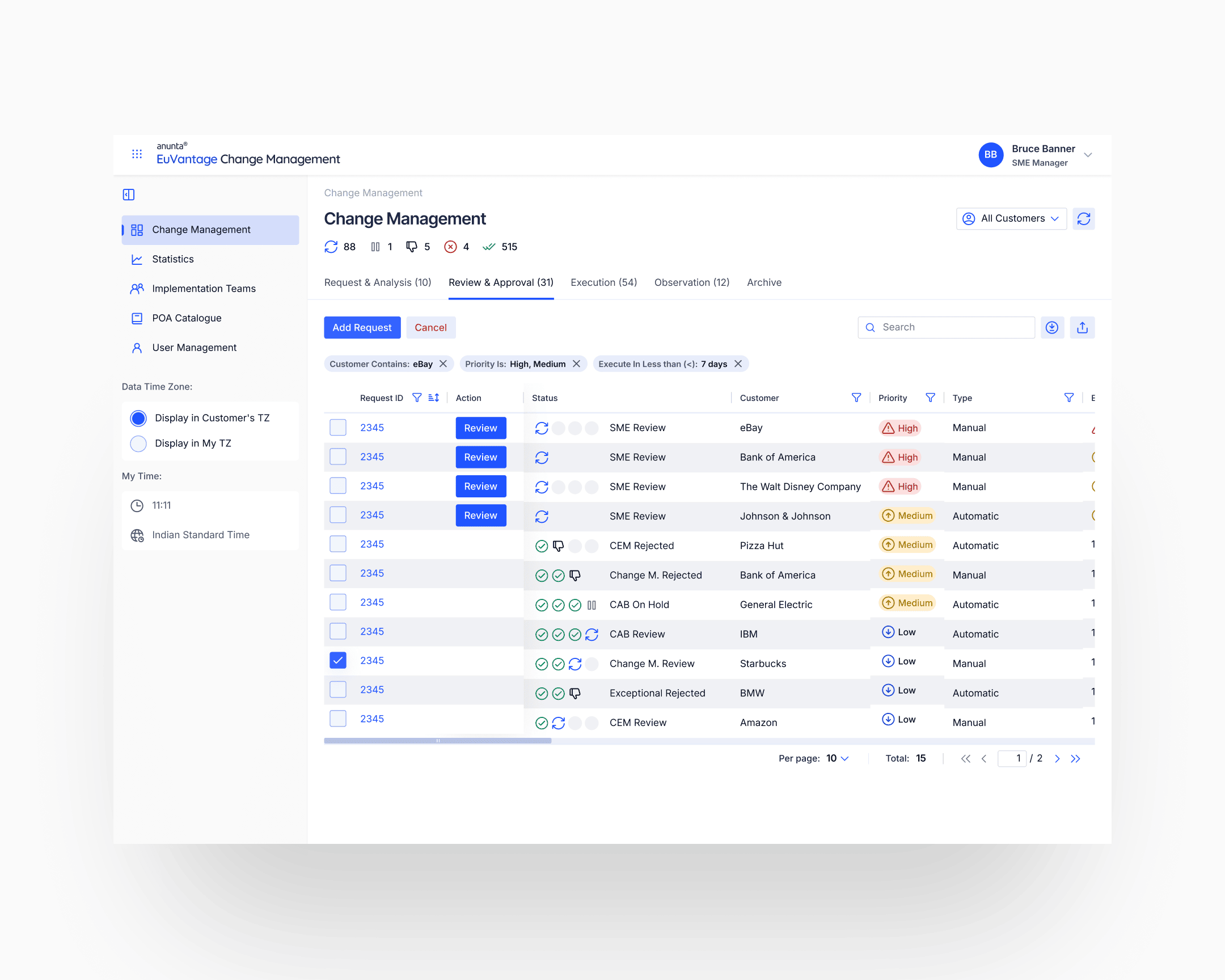The height and width of the screenshot is (980, 1225).
Task: Refresh data using the top-right refresh icon
Action: [1084, 219]
